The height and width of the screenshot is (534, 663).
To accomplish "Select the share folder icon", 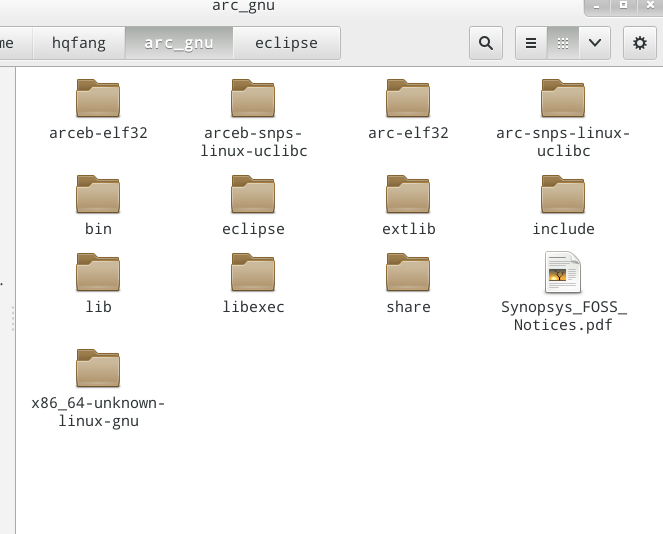I will 408,272.
